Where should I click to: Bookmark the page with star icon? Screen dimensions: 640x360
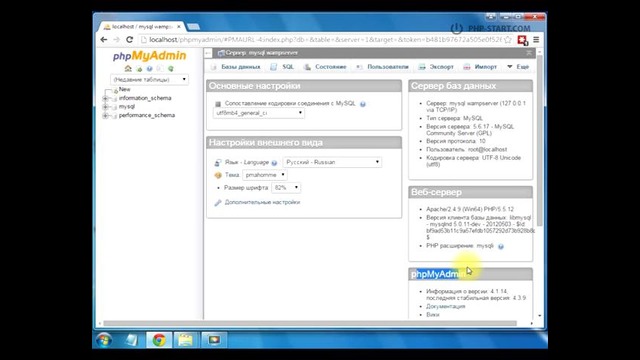coord(508,40)
